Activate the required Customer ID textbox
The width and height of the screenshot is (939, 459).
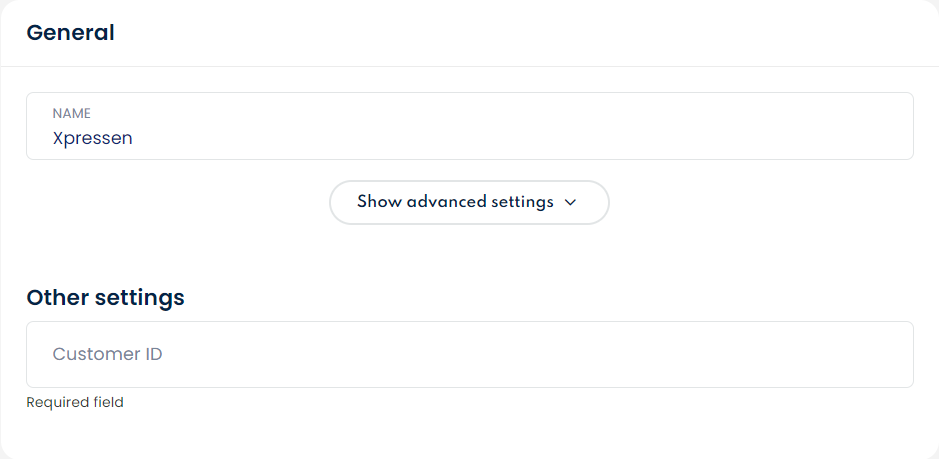[x=469, y=354]
